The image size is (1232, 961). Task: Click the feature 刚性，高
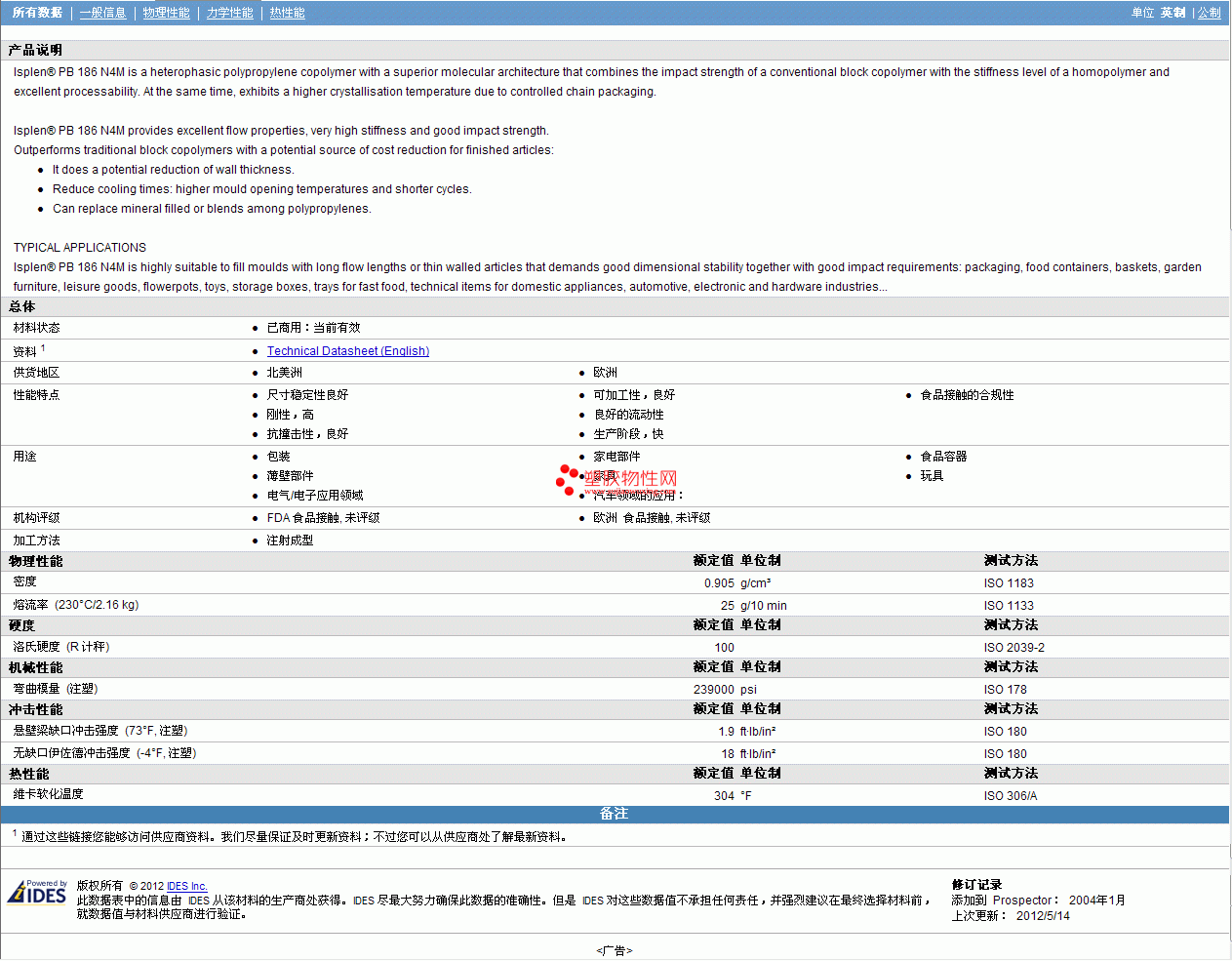coord(290,415)
